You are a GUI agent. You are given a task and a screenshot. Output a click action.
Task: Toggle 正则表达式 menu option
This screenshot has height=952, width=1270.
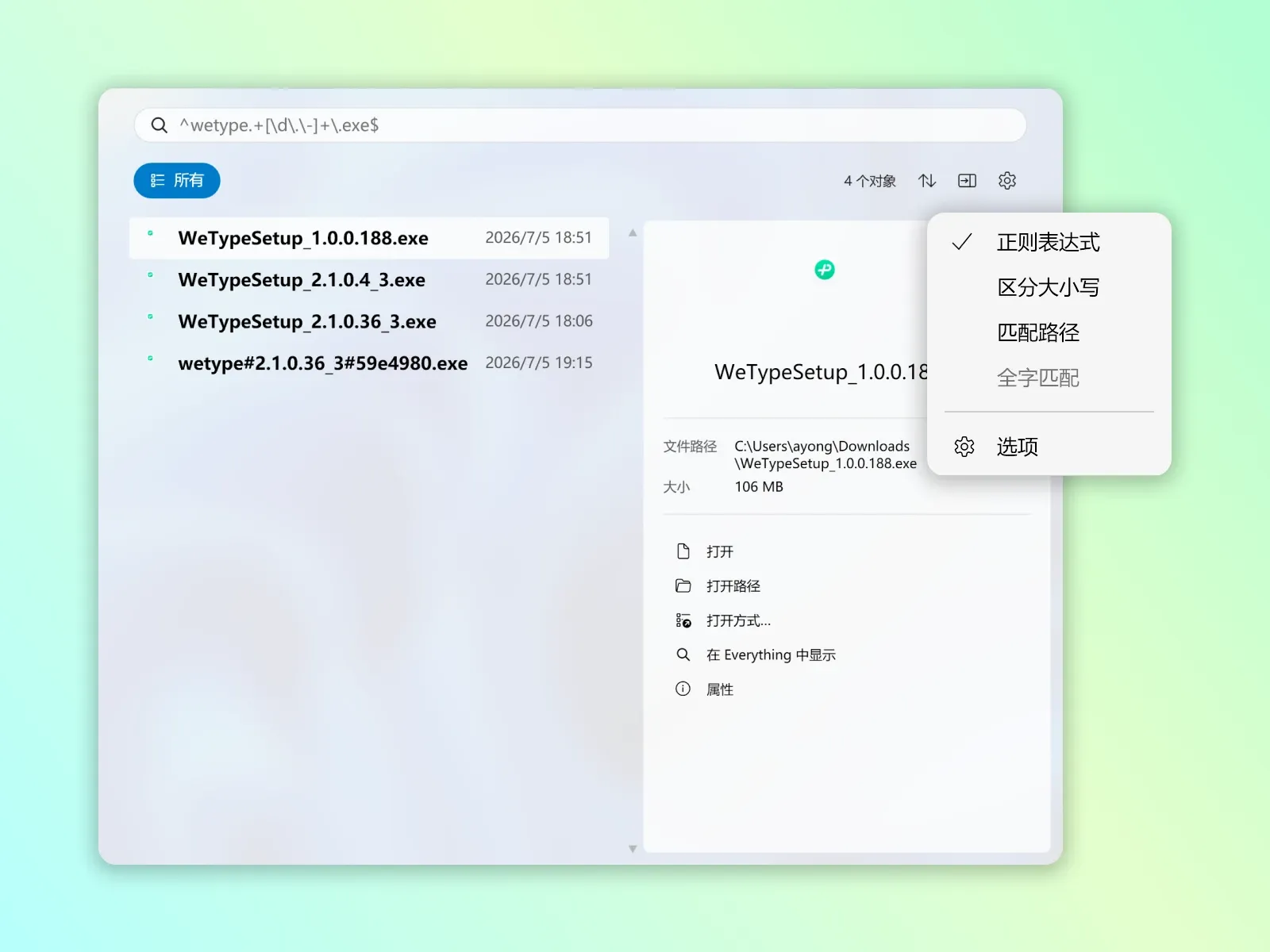pyautogui.click(x=1049, y=242)
